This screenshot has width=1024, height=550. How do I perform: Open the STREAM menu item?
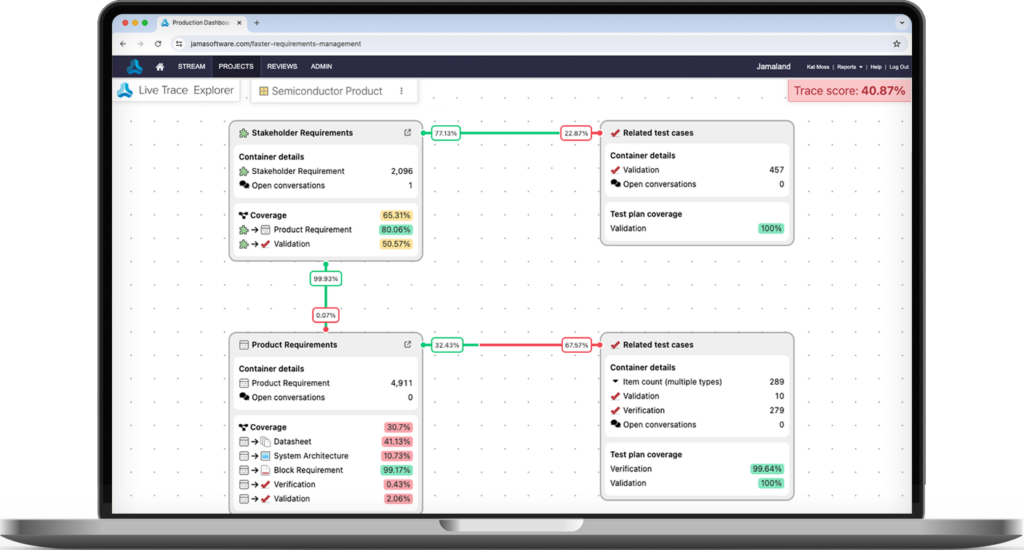tap(191, 67)
